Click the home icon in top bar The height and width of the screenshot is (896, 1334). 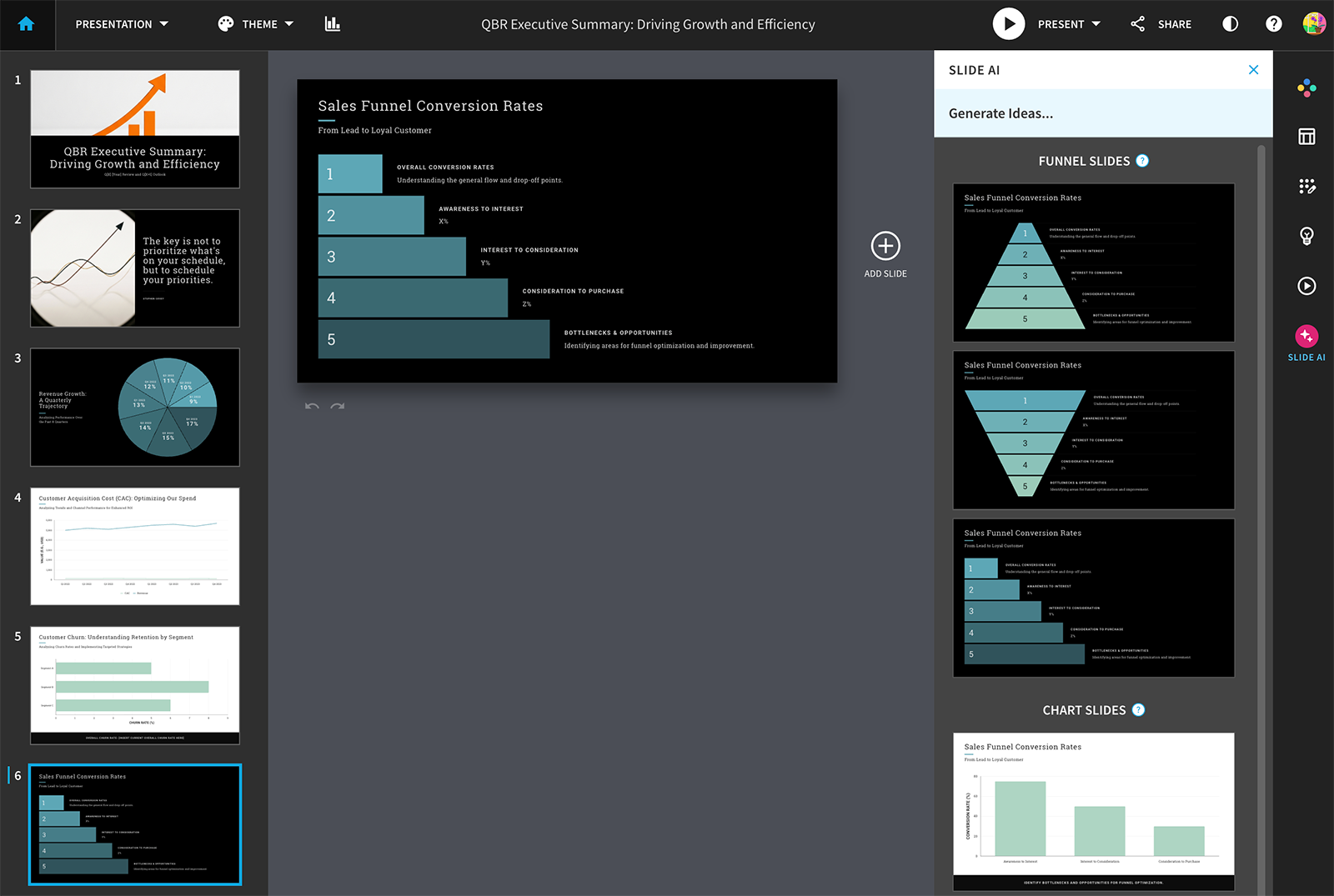coord(26,24)
